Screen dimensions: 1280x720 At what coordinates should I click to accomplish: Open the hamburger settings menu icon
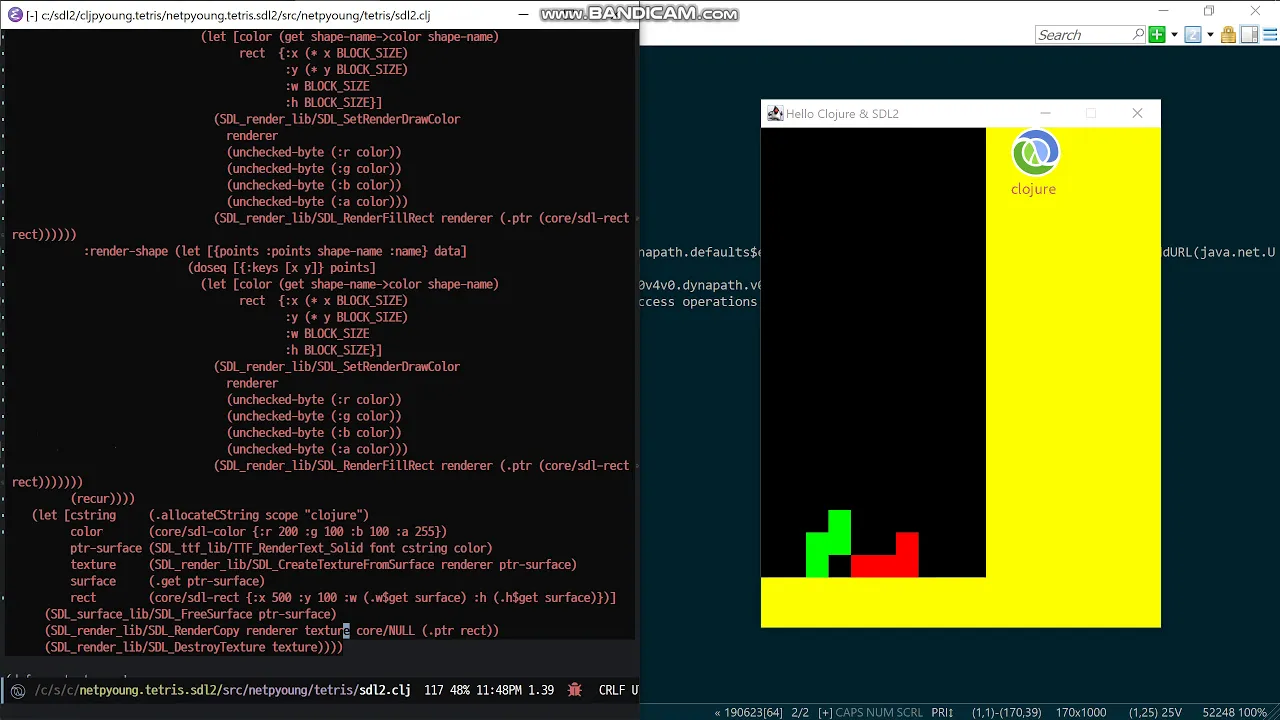point(1268,35)
